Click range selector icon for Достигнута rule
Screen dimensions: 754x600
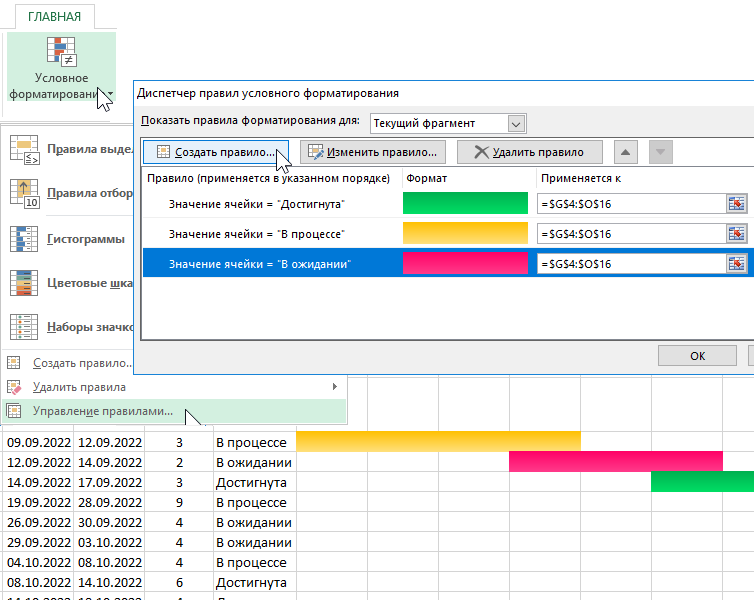pos(737,203)
